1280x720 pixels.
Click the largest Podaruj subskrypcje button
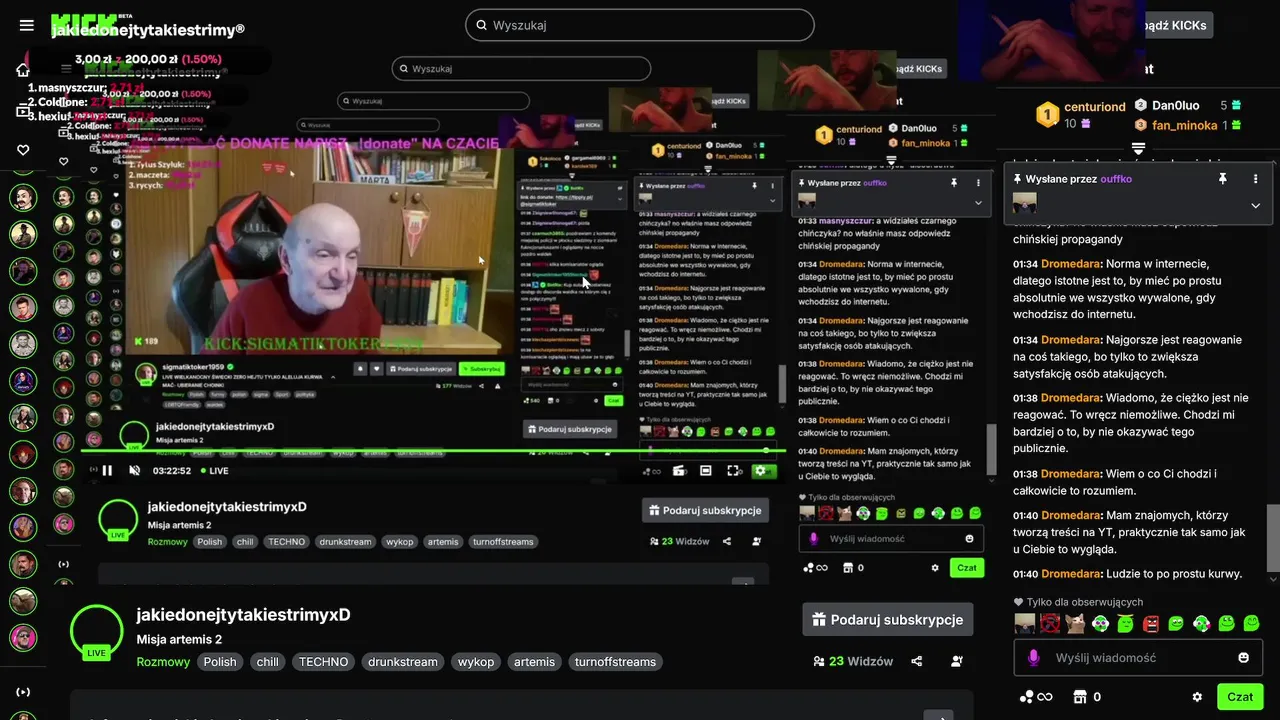(887, 619)
